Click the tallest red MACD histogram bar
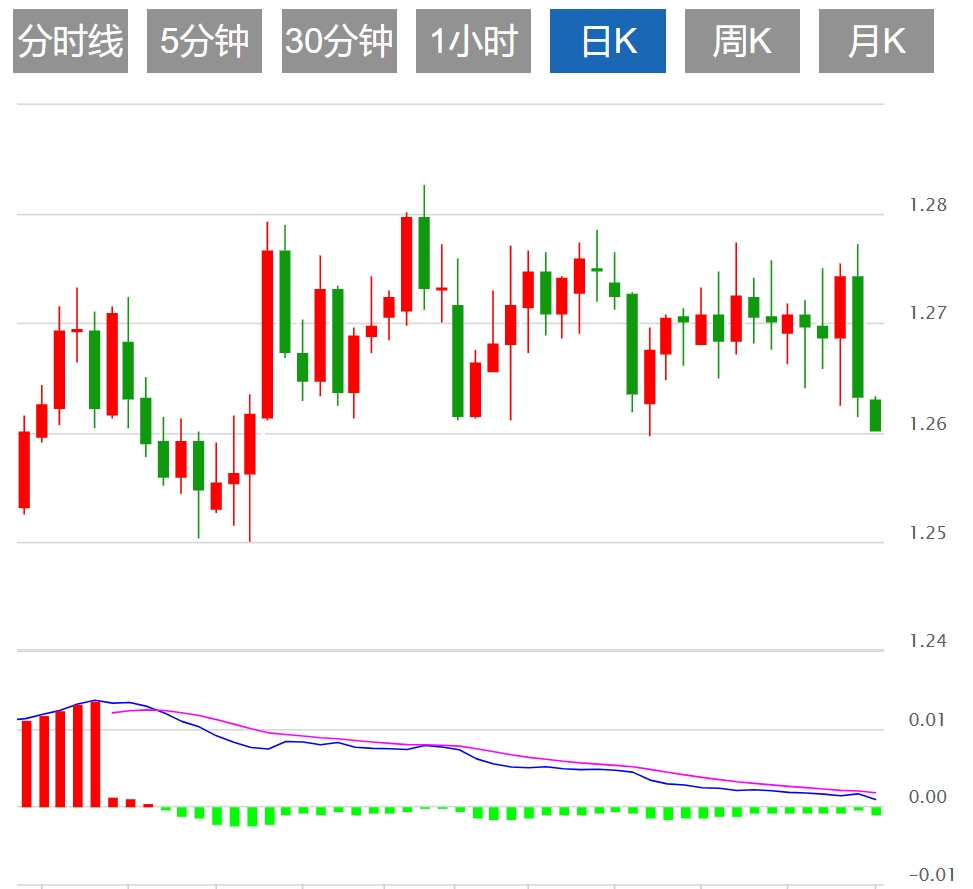This screenshot has height=889, width=973. [x=96, y=754]
